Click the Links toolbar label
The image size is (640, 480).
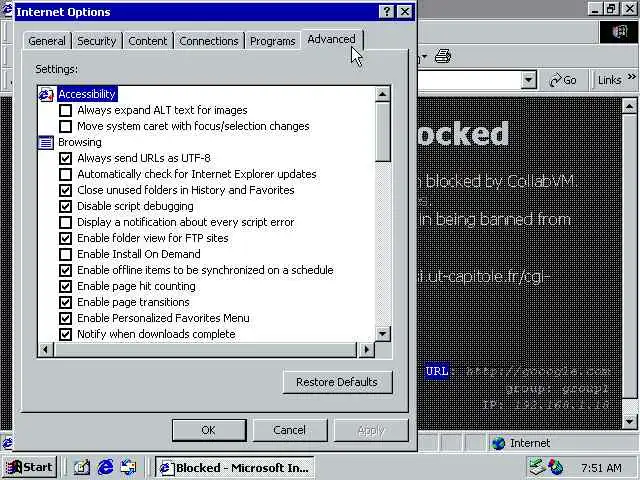pos(609,80)
